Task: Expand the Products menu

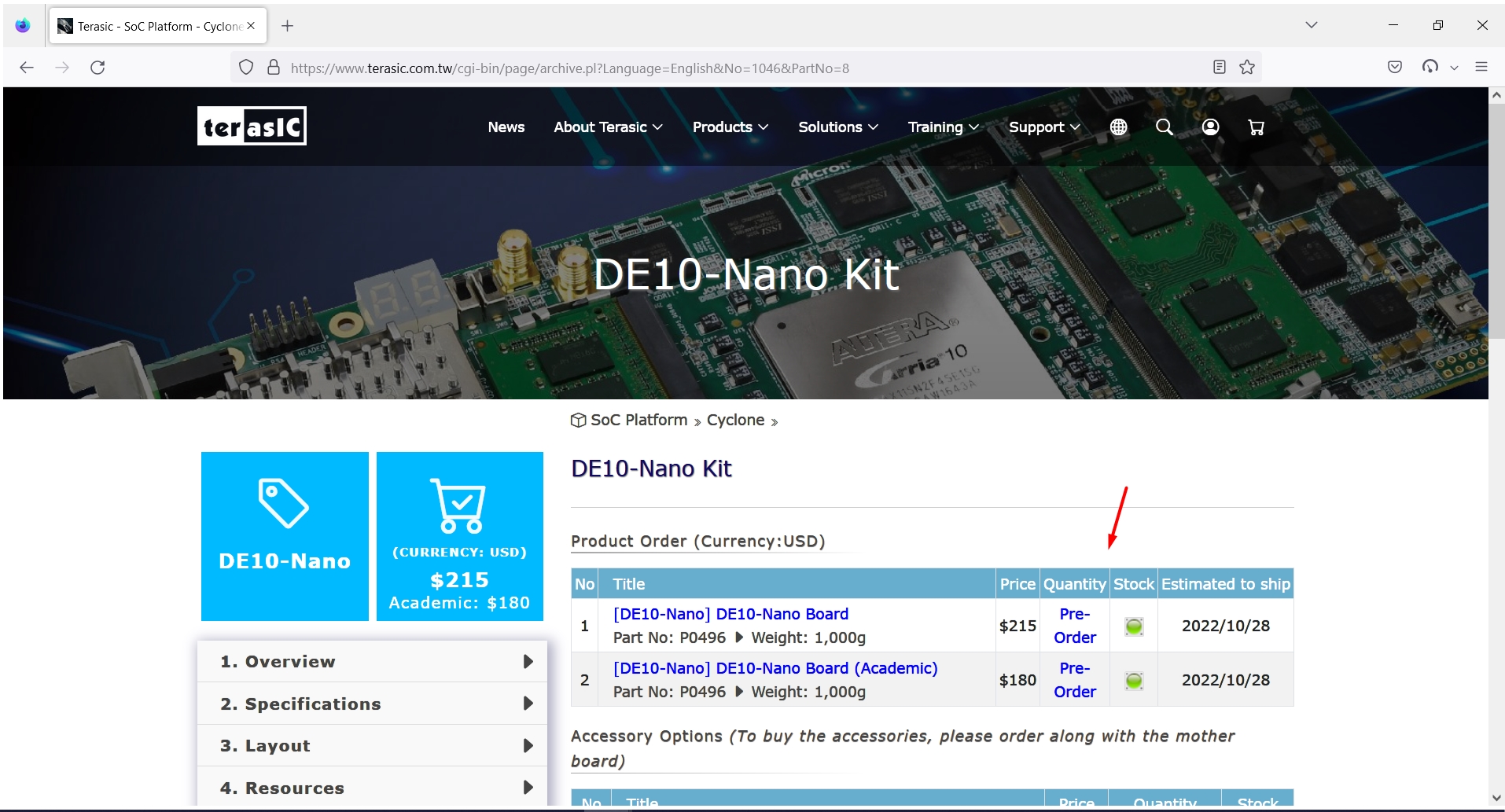Action: [x=730, y=127]
